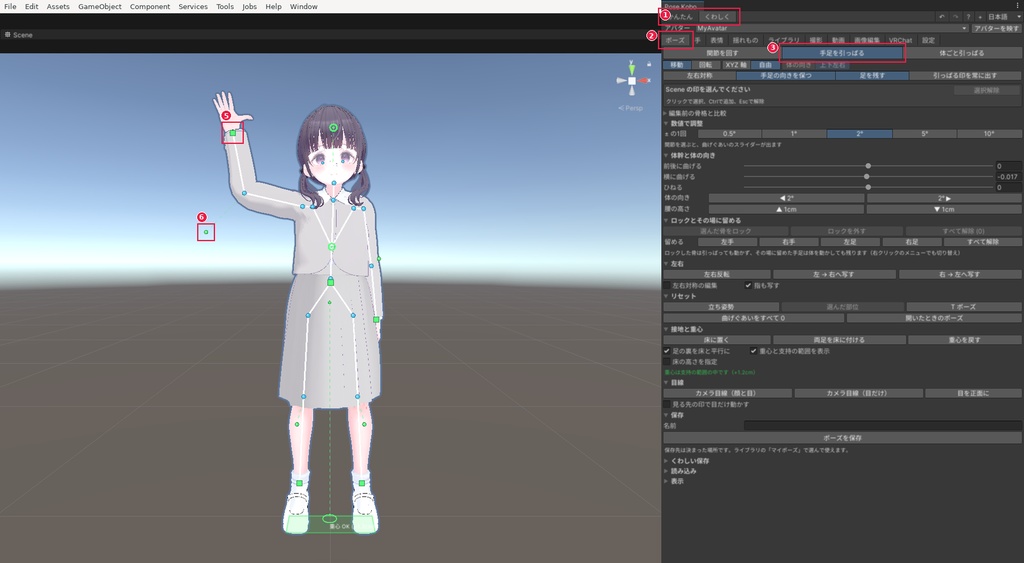The height and width of the screenshot is (563, 1024).
Task: Select the raised hand wrist marker
Action: [x=232, y=133]
